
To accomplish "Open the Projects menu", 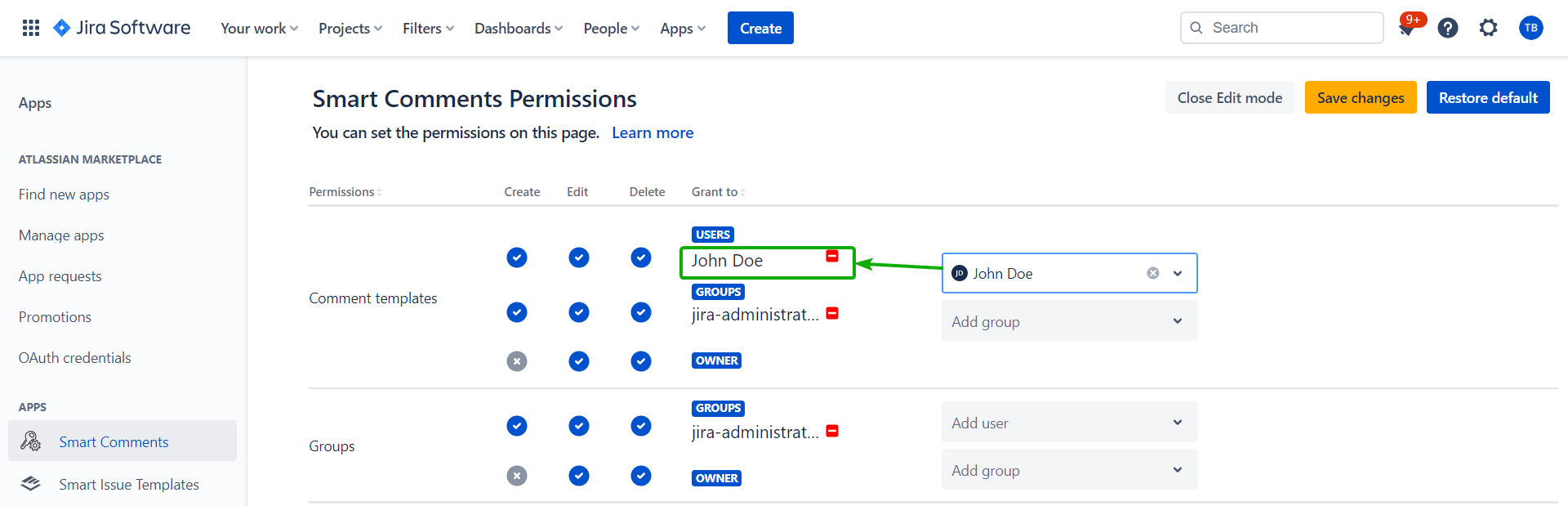I will (x=350, y=29).
